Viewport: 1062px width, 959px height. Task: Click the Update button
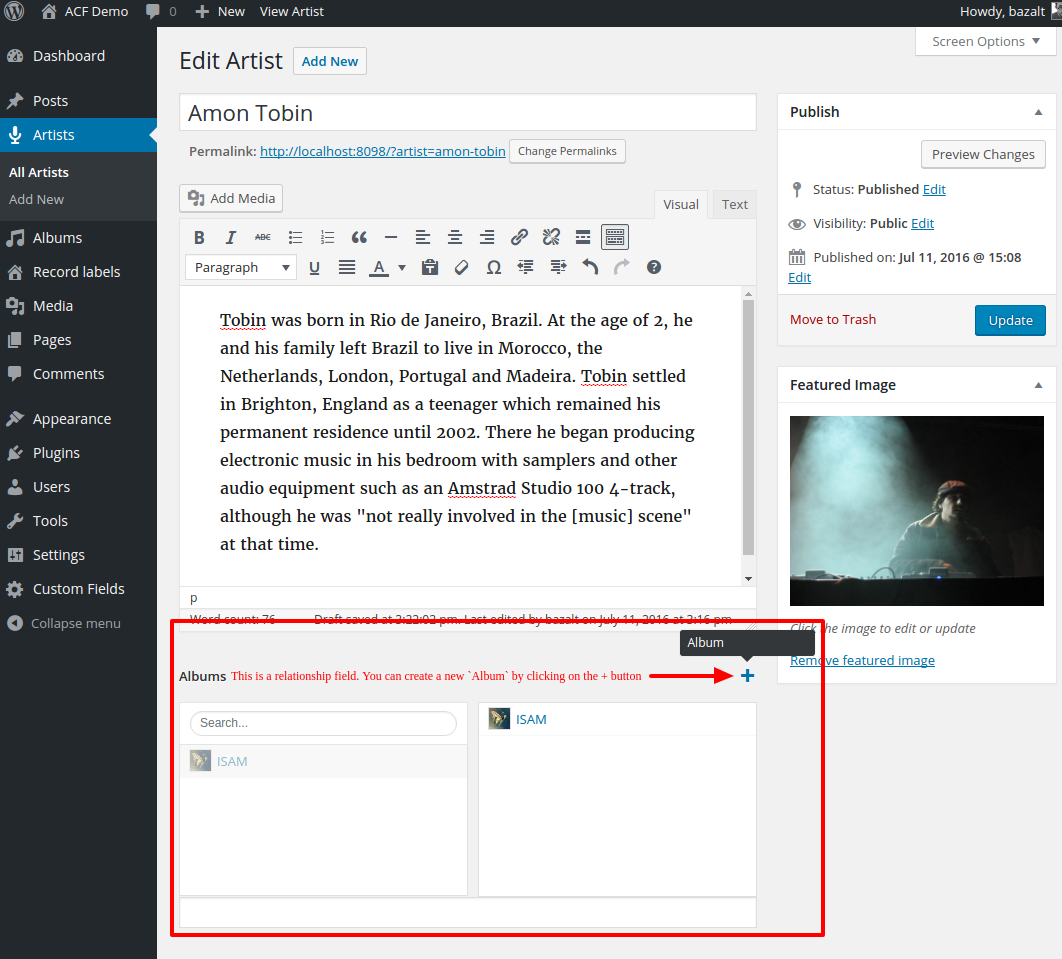coord(1010,320)
